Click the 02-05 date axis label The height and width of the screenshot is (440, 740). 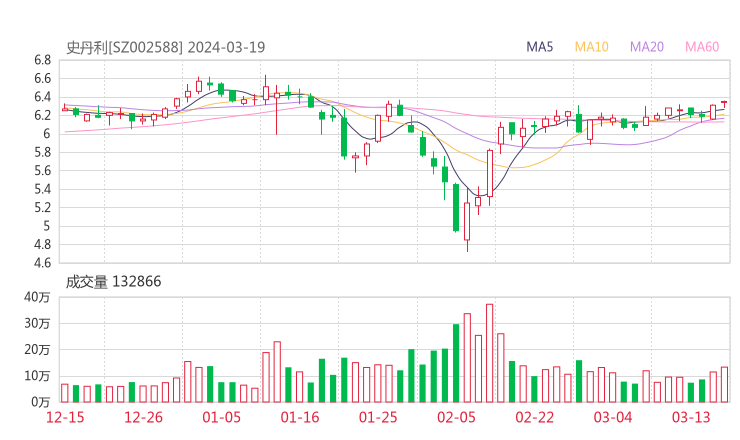[x=456, y=417]
